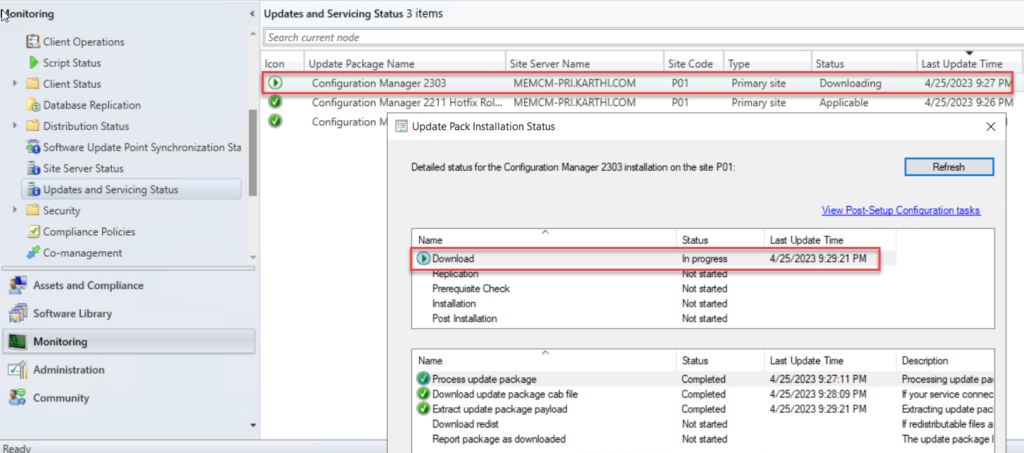The width and height of the screenshot is (1024, 453).
Task: Open the Assets and Compliance workspace
Action: [x=87, y=285]
